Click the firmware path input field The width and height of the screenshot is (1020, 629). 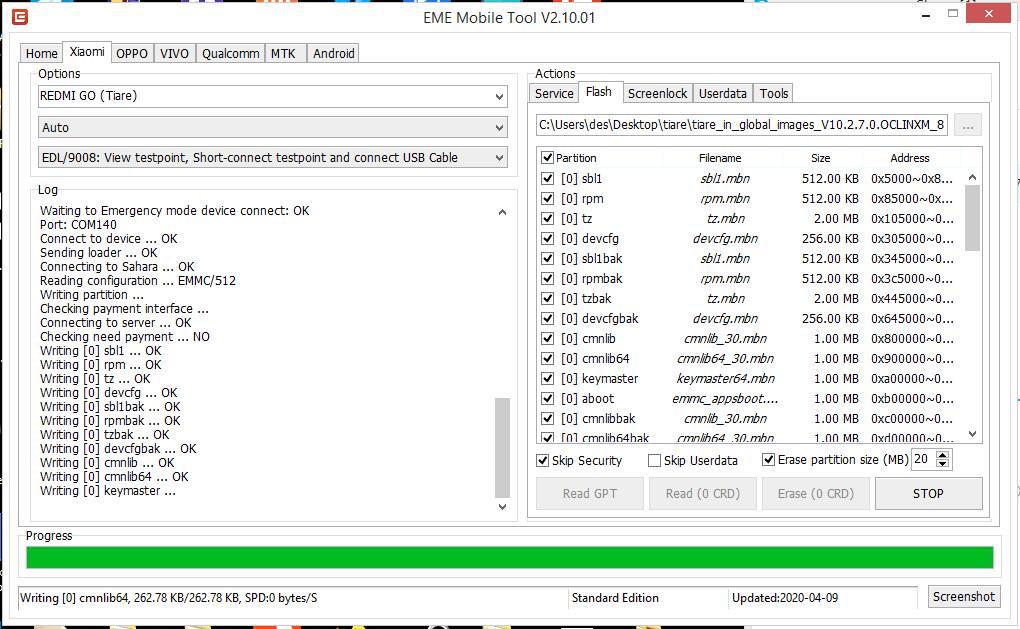click(x=742, y=125)
